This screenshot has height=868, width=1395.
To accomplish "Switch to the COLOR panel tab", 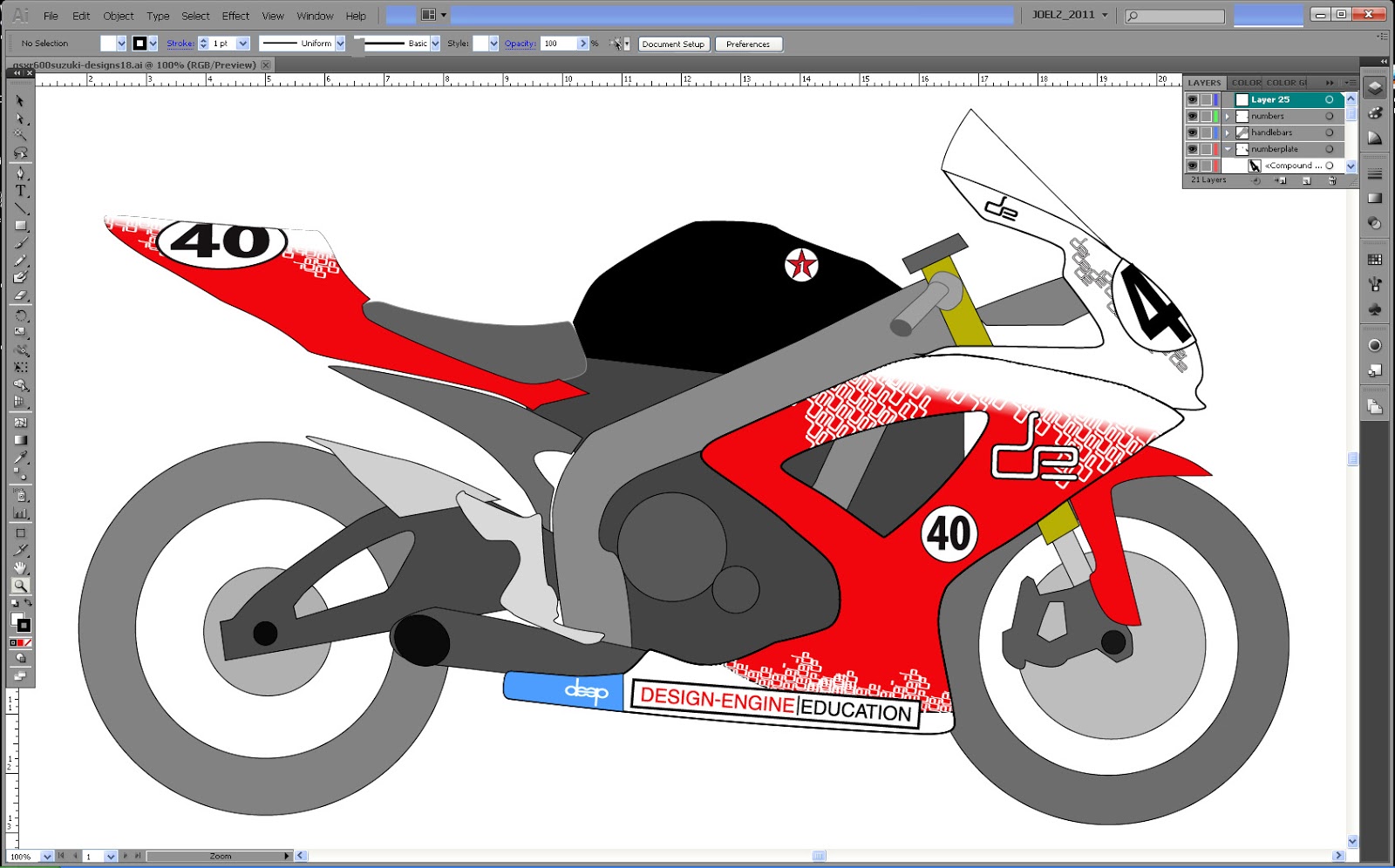I will pos(1246,83).
